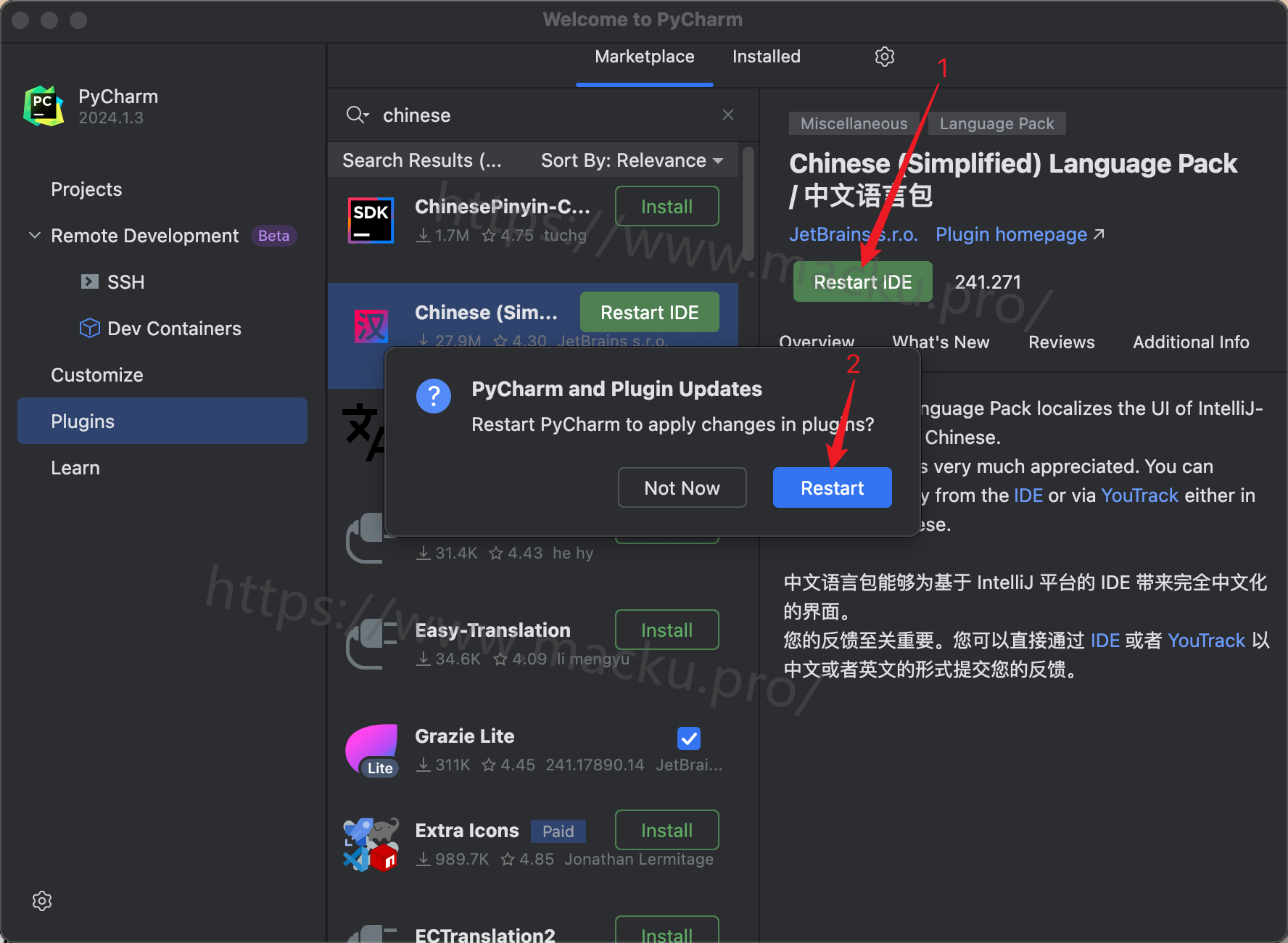Click the Paid tag on Extra Icons
The width and height of the screenshot is (1288, 943).
558,831
